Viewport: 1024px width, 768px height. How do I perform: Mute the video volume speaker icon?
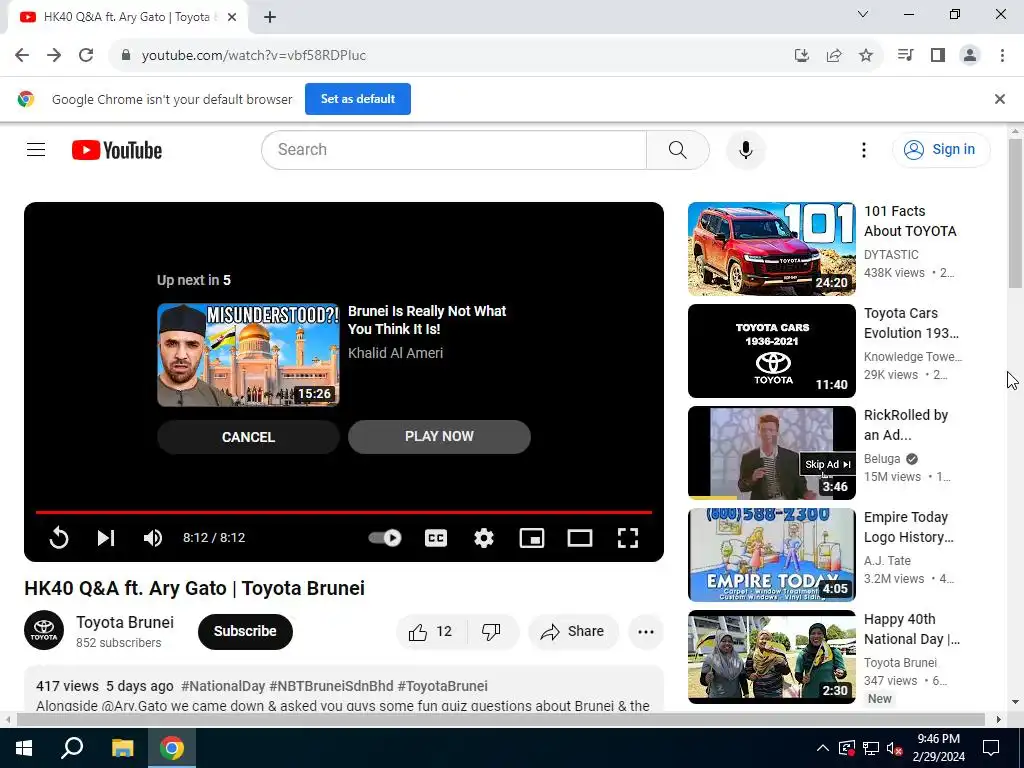(x=153, y=537)
